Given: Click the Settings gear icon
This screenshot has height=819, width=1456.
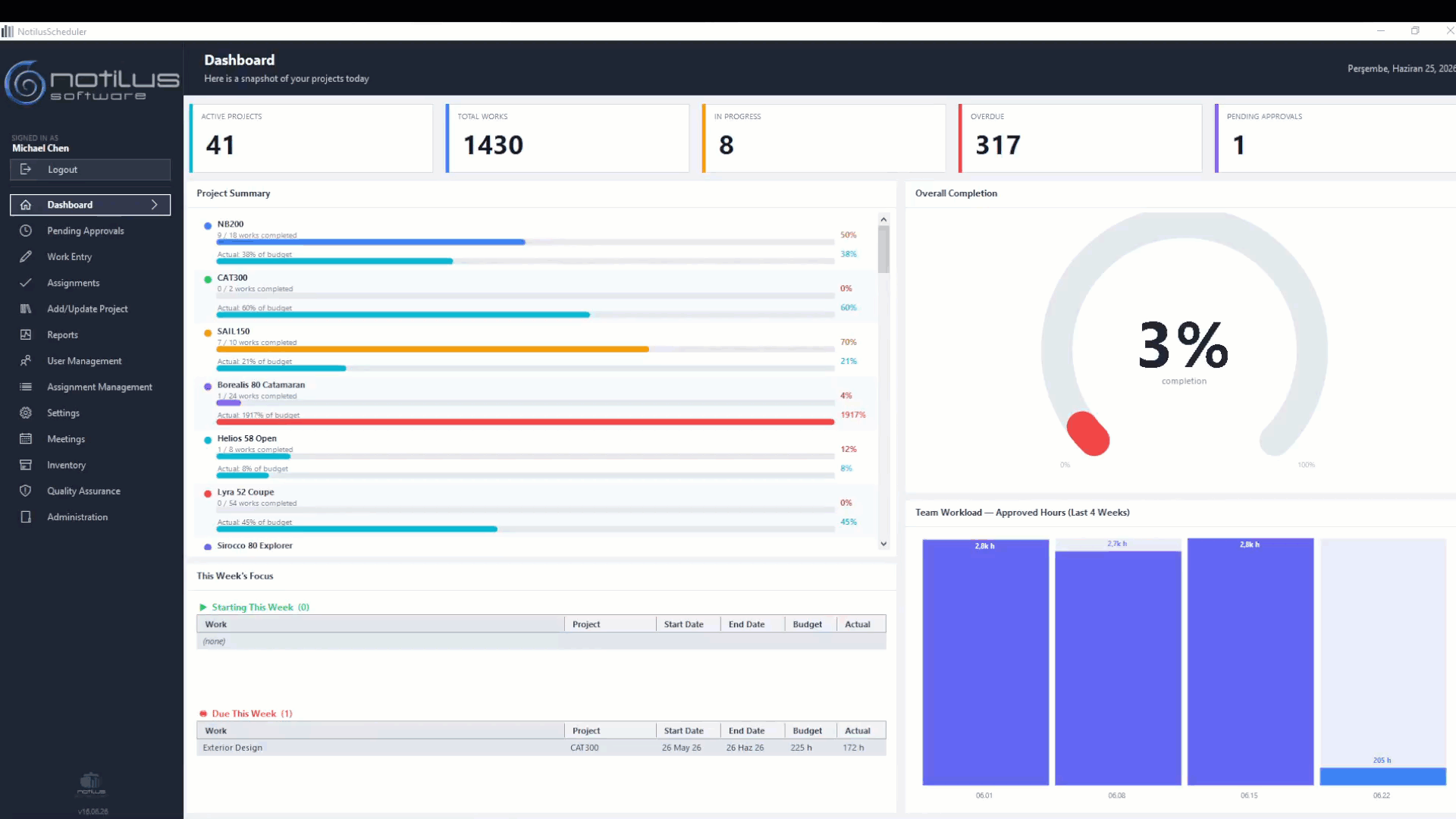Looking at the screenshot, I should click(x=26, y=413).
